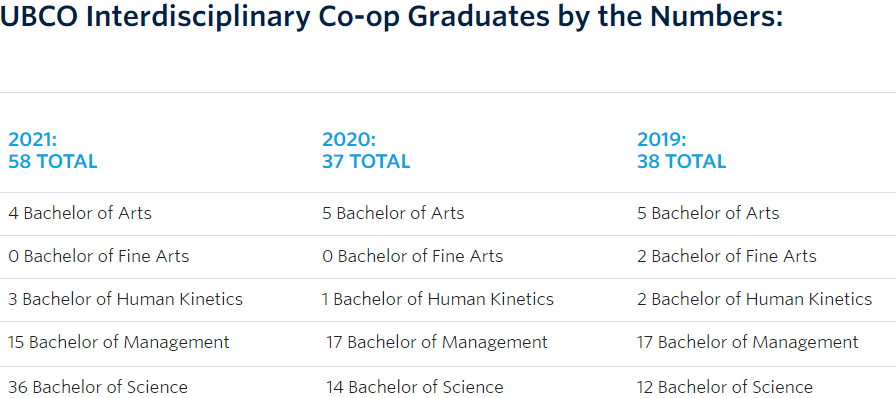Click 14 Bachelor of Science entry

tap(414, 387)
